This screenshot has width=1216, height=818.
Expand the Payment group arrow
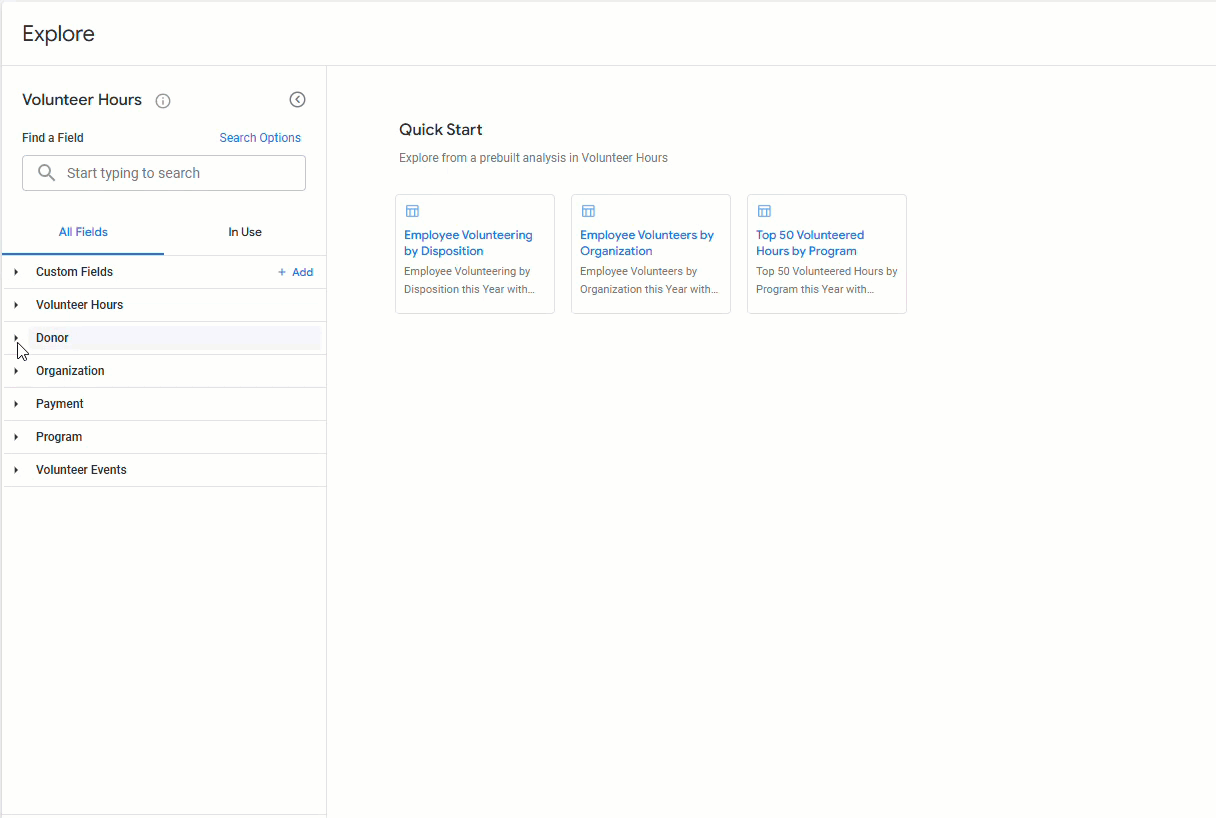(16, 404)
